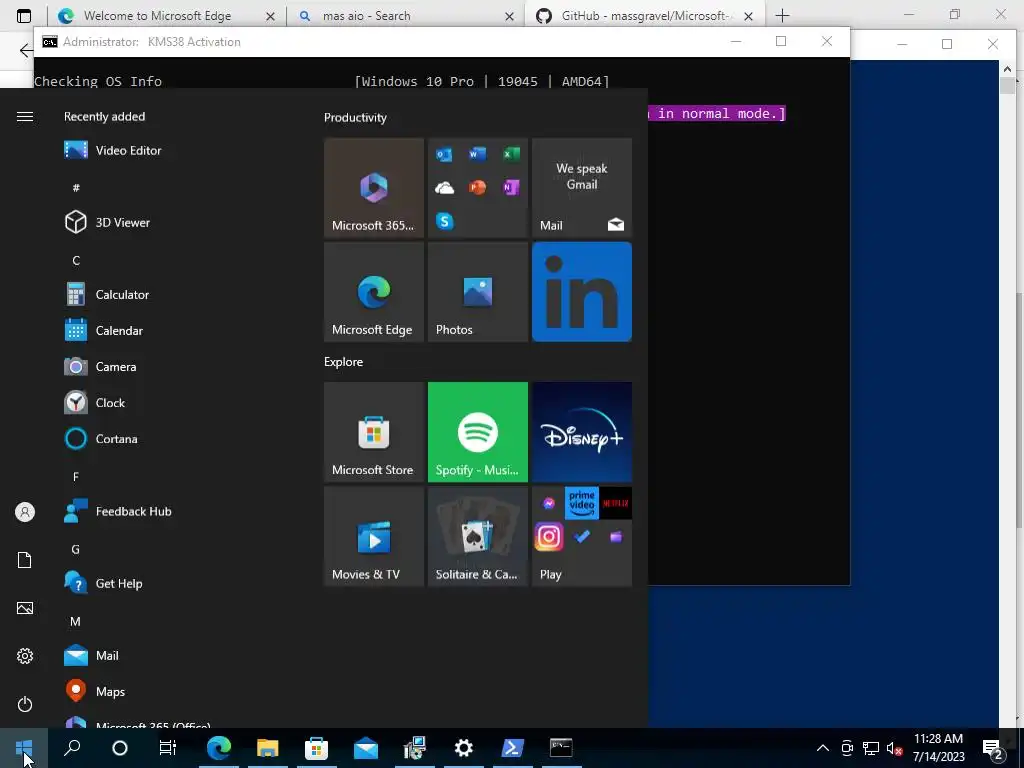Open the Photos tile
1024x768 pixels.
477,292
